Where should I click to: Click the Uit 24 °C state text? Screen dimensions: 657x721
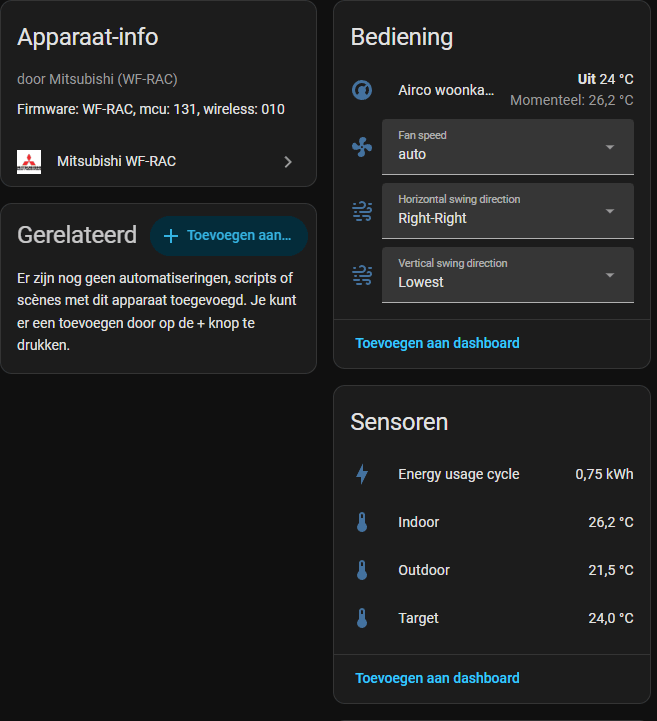click(x=606, y=79)
